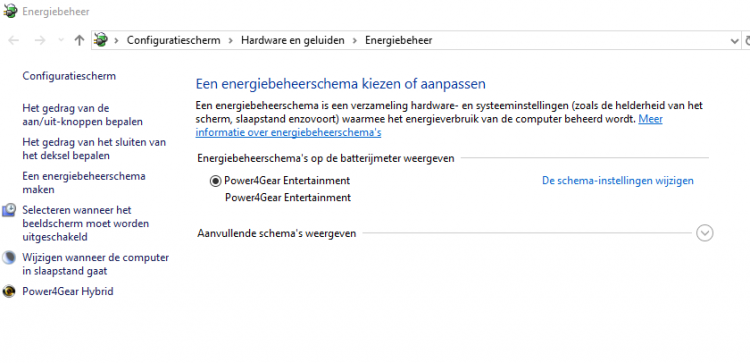Open 'Meer informatie over energiebeheerschema's' link

pyautogui.click(x=429, y=126)
